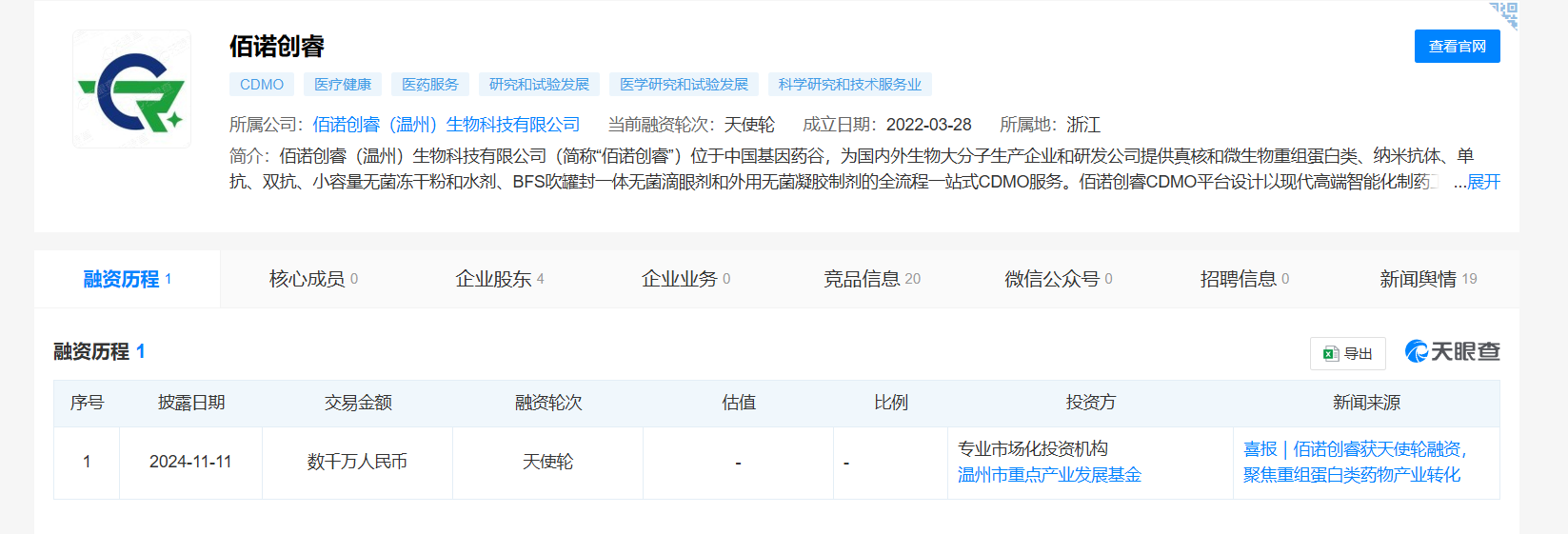Open the 新闻舆情 tab
Image resolution: width=1568 pixels, height=534 pixels.
[1427, 279]
